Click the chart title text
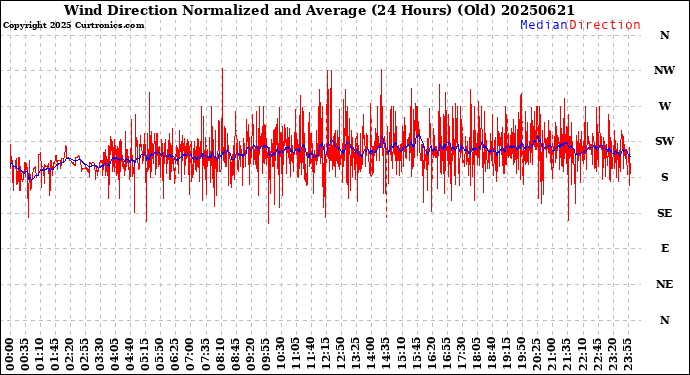 tap(319, 10)
